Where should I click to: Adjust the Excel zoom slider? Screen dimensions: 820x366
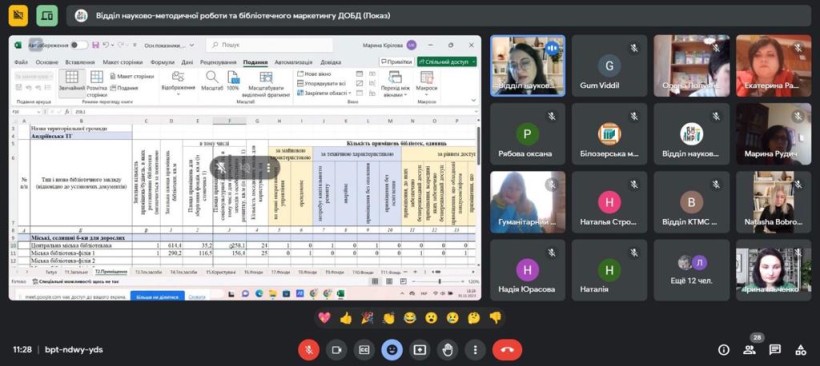point(440,281)
